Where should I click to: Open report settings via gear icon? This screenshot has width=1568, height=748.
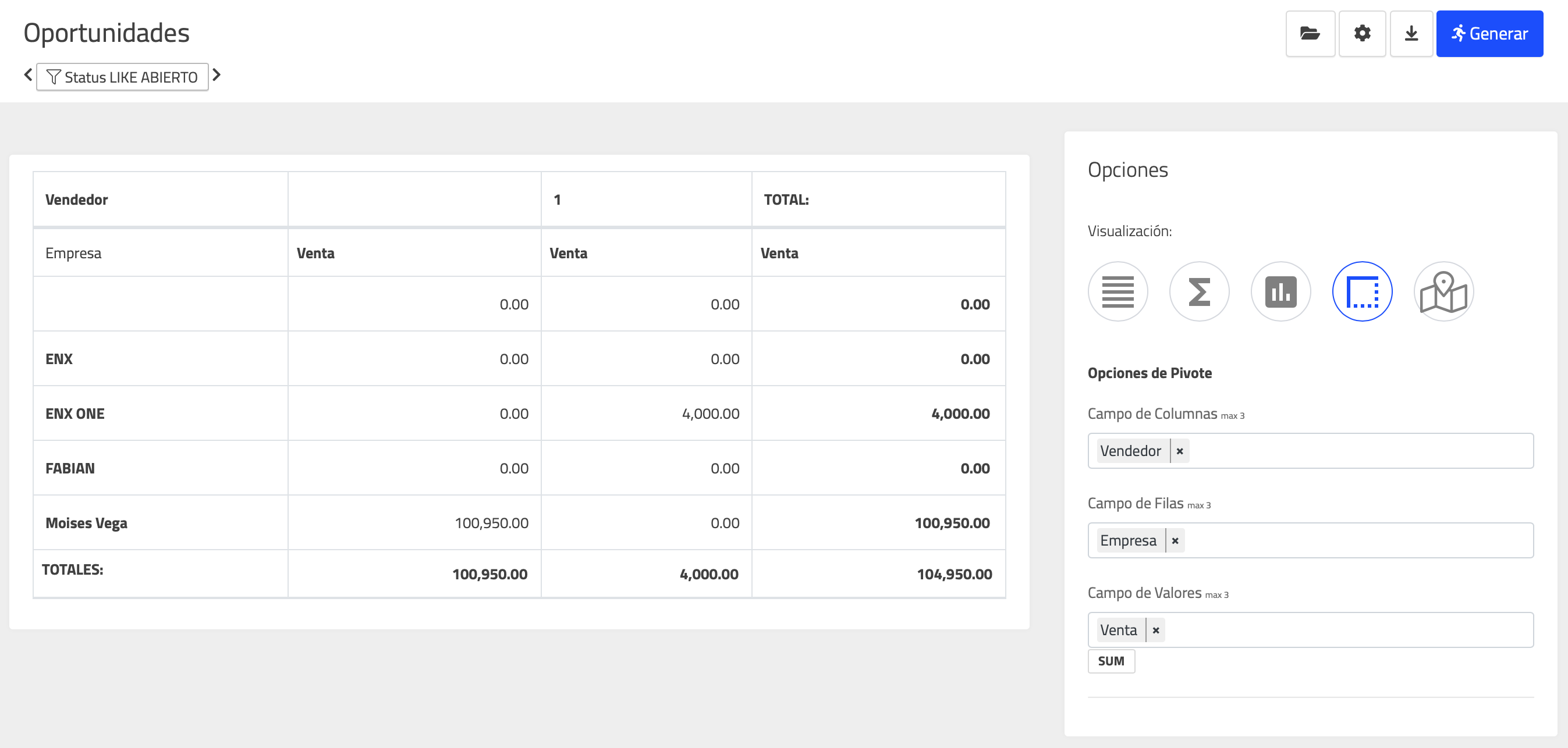[x=1361, y=34]
